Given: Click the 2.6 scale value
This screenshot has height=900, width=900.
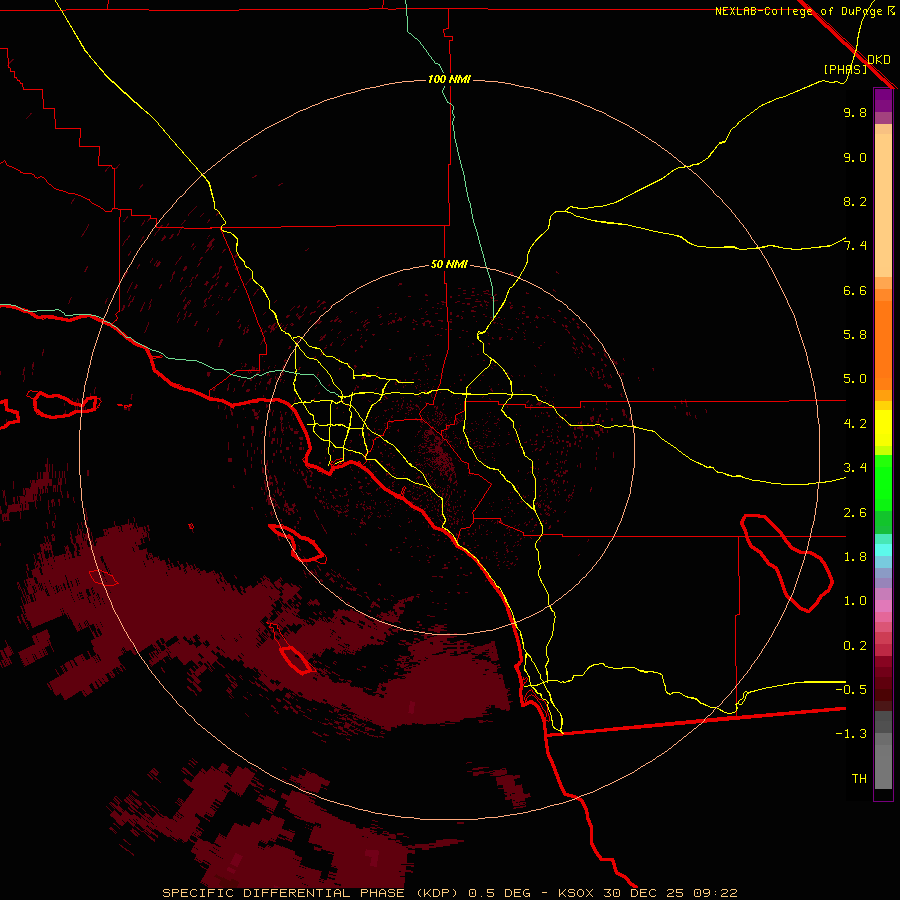Looking at the screenshot, I should point(855,513).
